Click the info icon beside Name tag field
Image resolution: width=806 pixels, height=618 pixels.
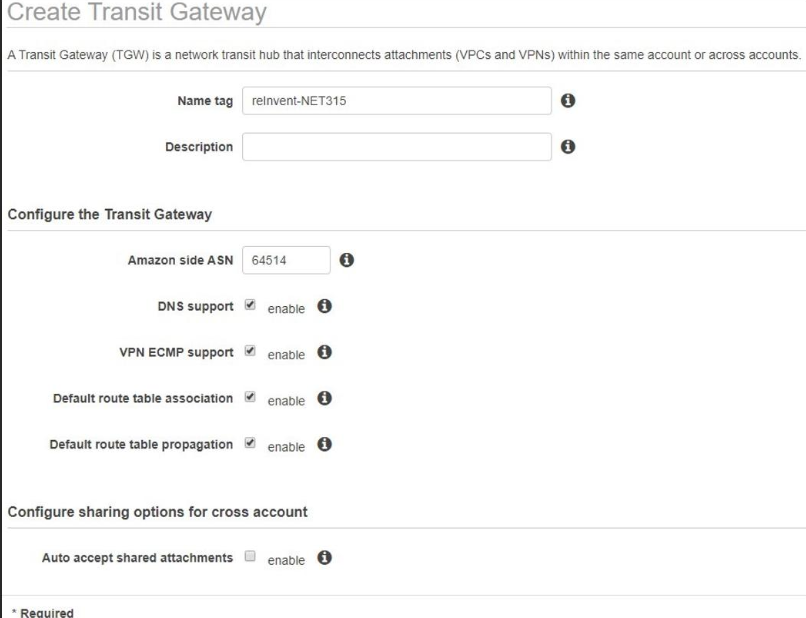click(x=568, y=100)
